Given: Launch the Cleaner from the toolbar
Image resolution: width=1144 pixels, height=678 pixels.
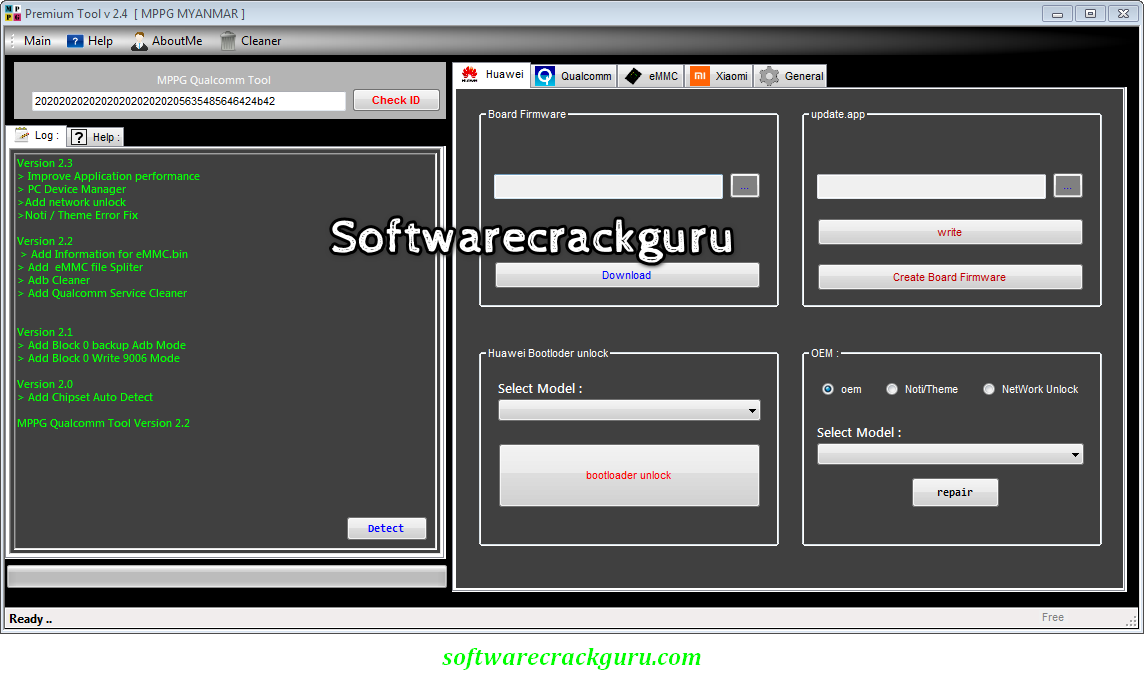Looking at the screenshot, I should coord(250,41).
